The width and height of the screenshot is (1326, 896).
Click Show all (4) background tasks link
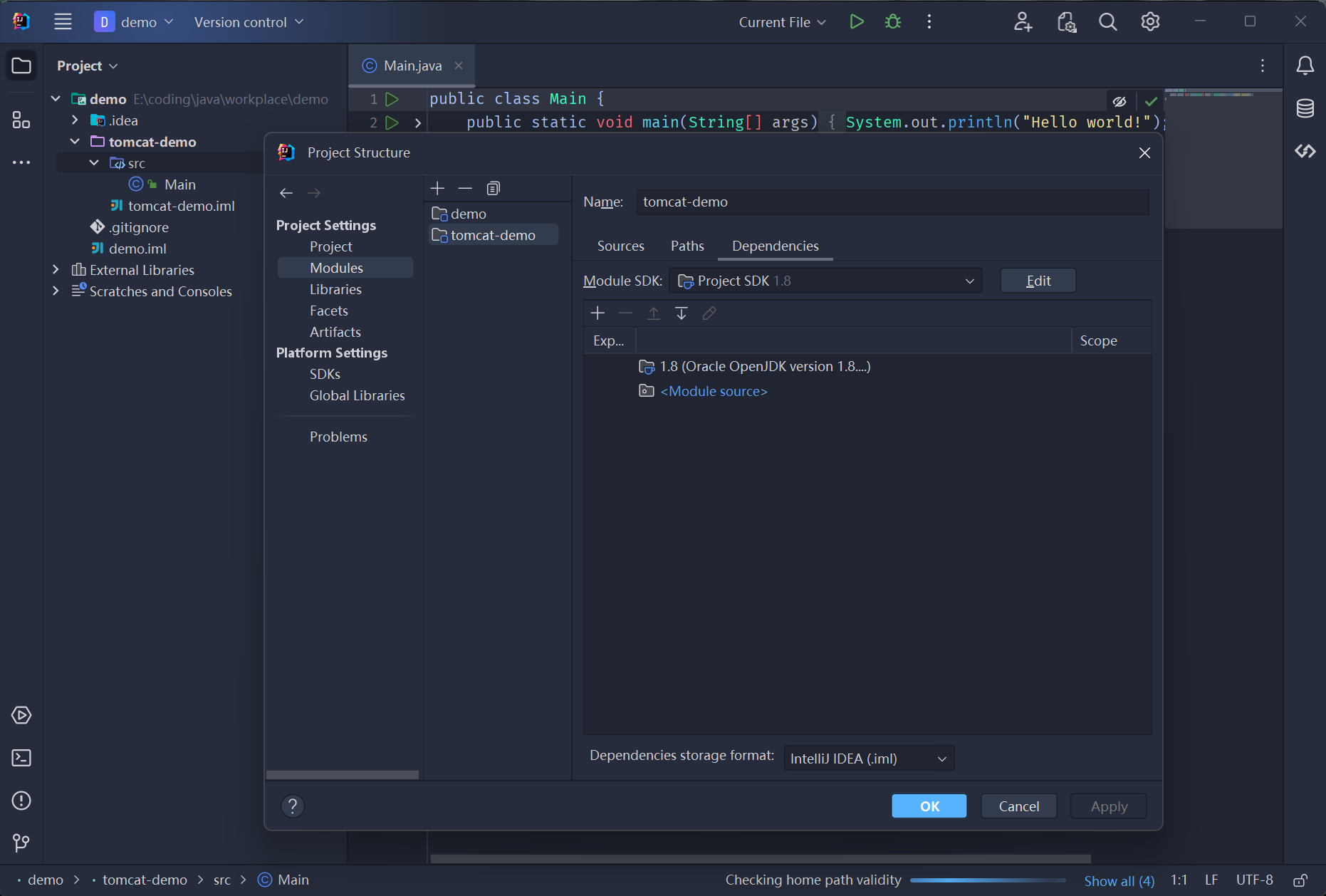click(1119, 880)
